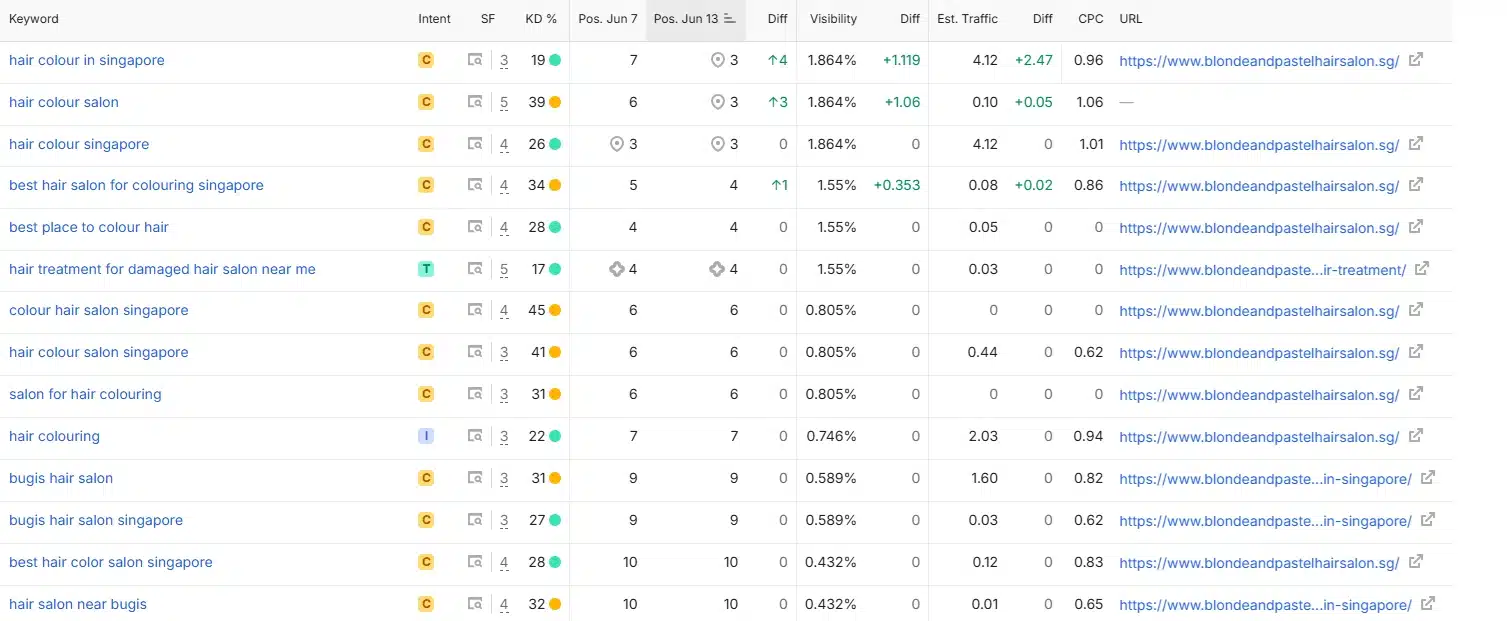This screenshot has width=1507, height=621.
Task: Click local pack pin icon for hair colour in singapore
Action: (717, 60)
